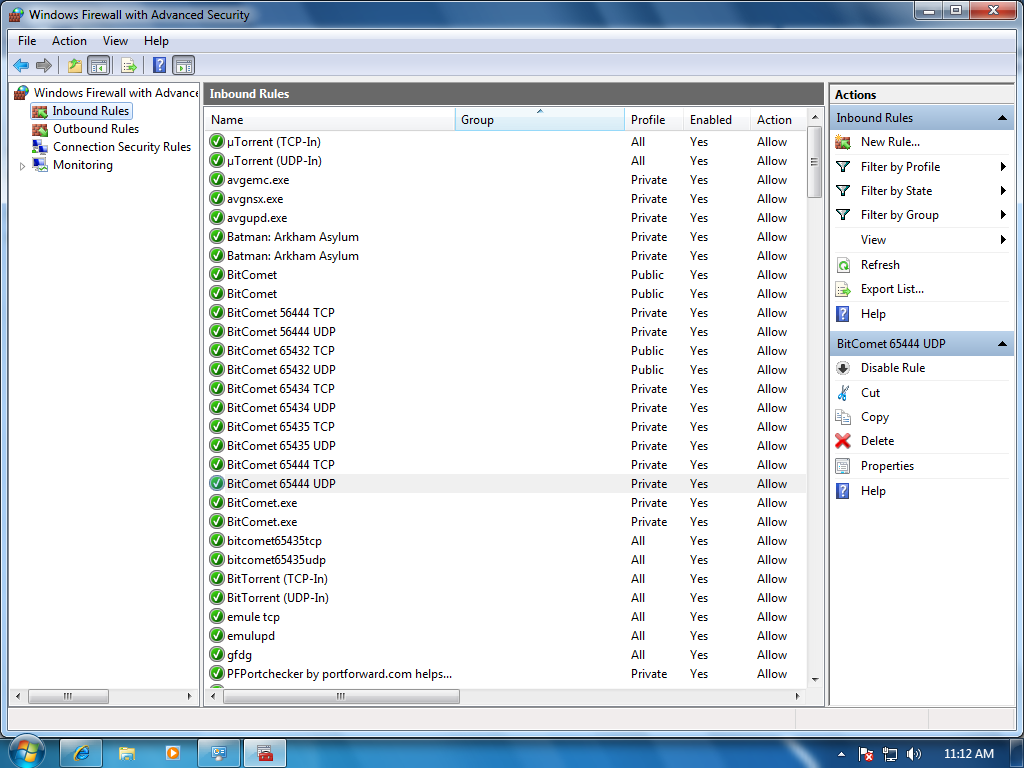Sort by the Profile column header
1024x768 pixels.
(654, 120)
